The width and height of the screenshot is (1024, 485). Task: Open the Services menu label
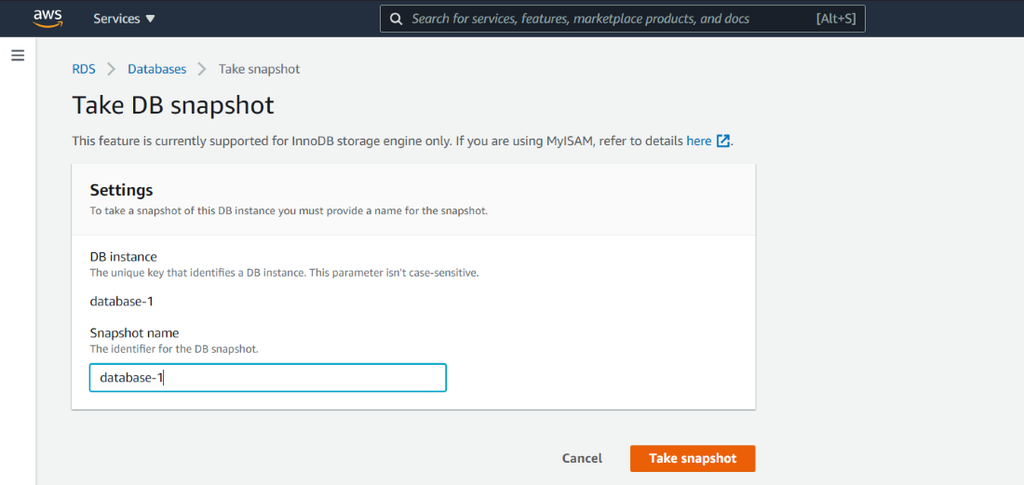point(116,19)
